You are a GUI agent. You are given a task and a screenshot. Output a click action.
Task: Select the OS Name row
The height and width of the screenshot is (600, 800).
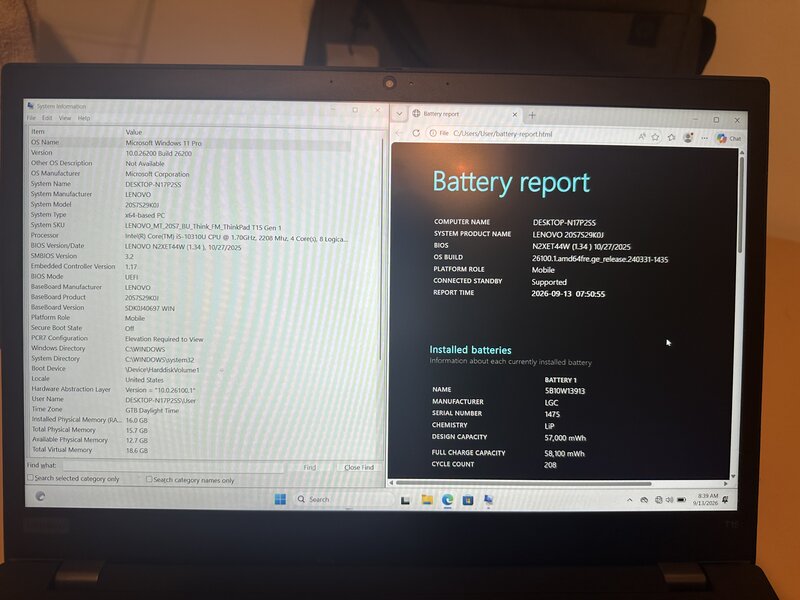pyautogui.click(x=190, y=143)
